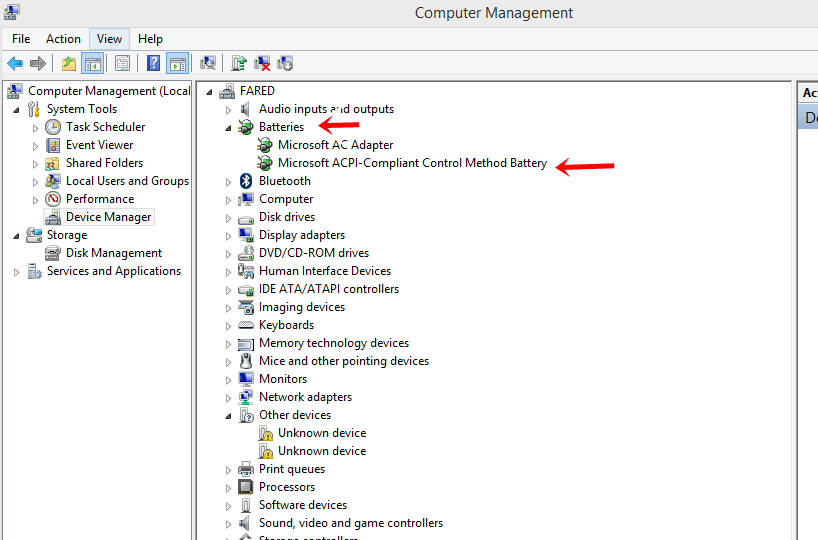
Task: Click the Bluetooth symbol icon
Action: [x=246, y=181]
